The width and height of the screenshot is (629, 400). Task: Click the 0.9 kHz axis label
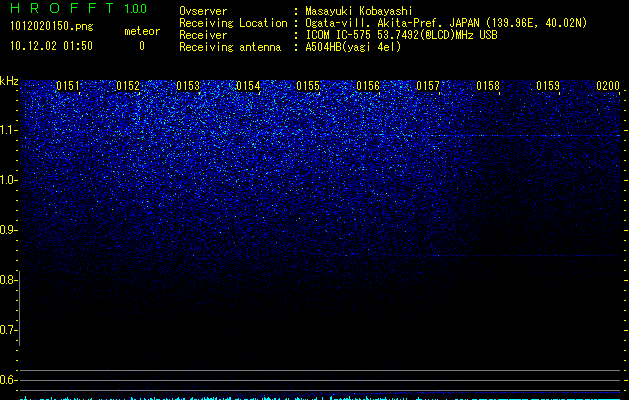pos(8,230)
